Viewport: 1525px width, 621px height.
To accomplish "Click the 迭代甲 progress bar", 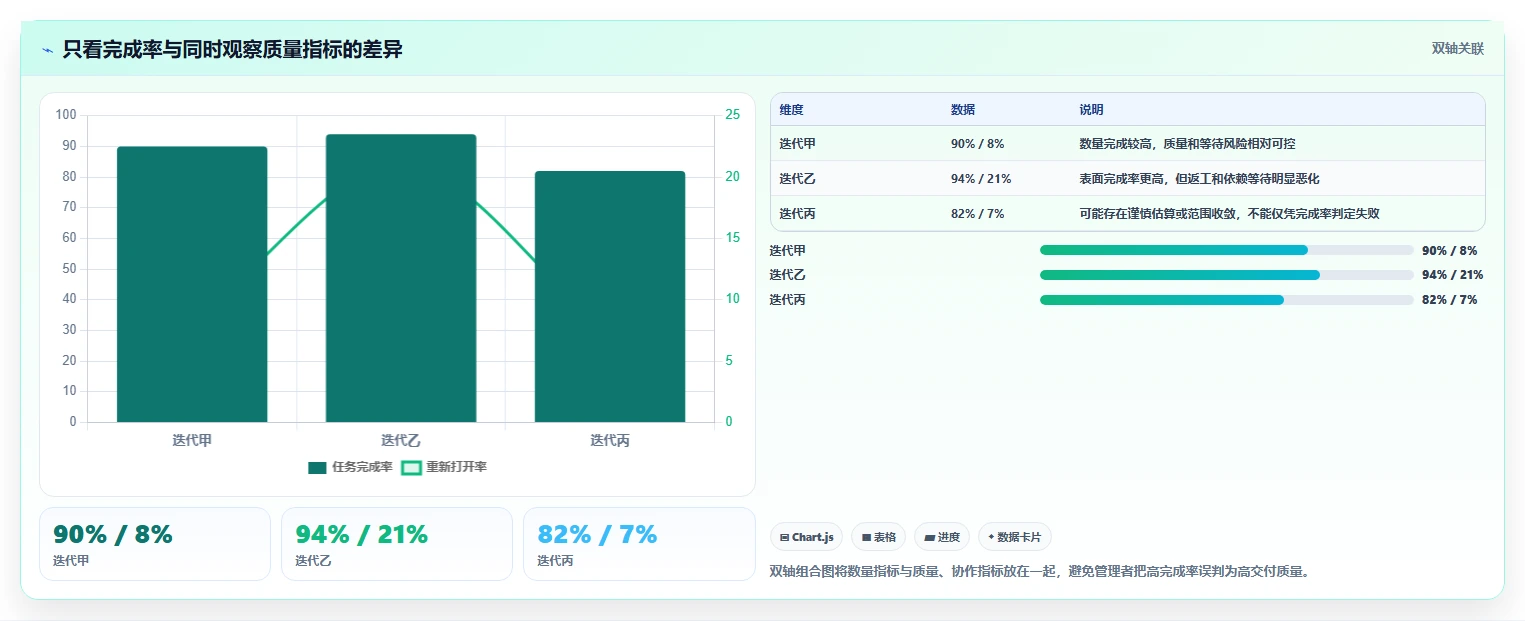I will tap(1227, 250).
